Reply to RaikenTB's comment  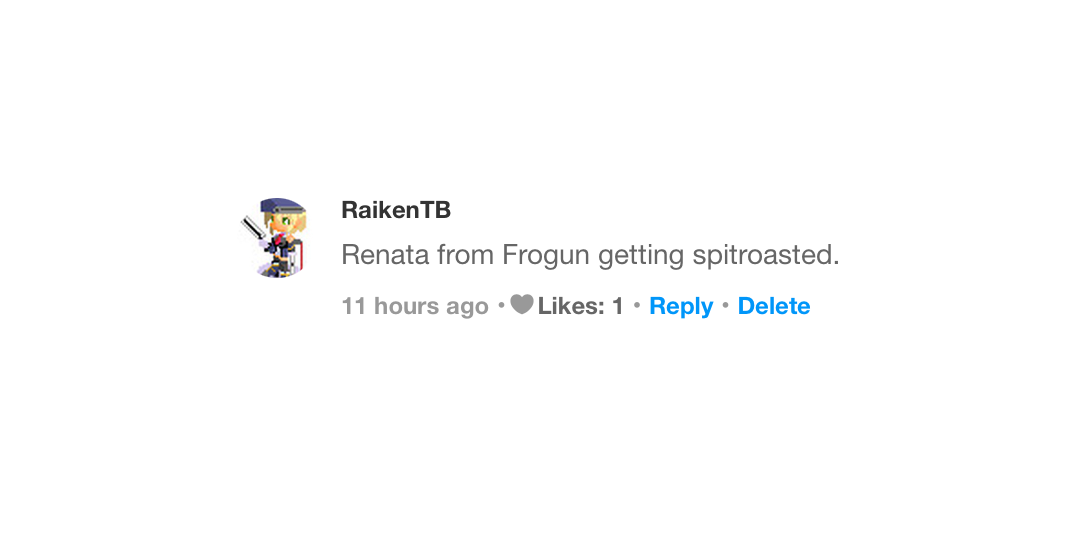point(681,306)
